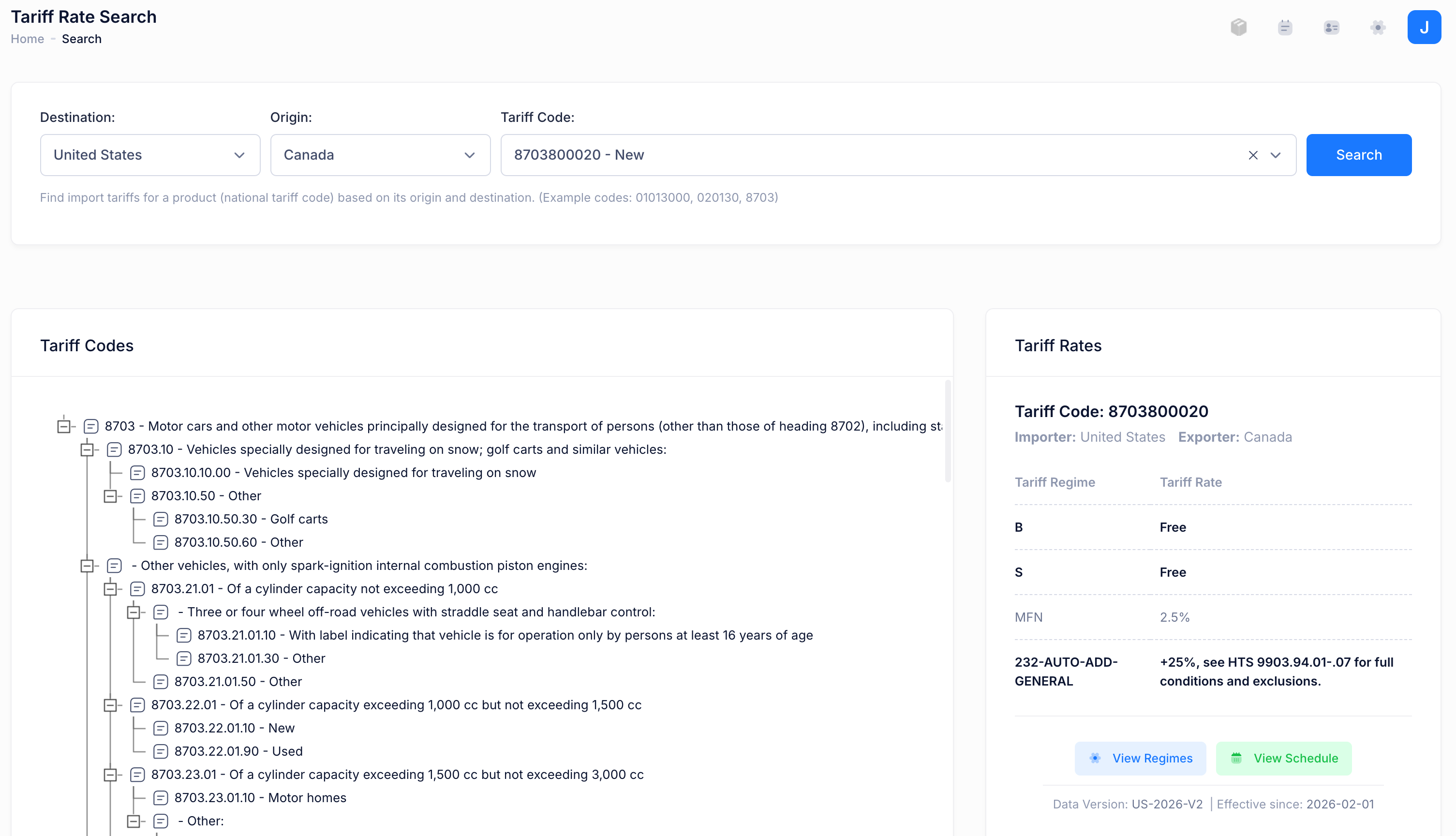Screen dimensions: 1456x836
Task: Collapse the 8703.10.50 Other node
Action: click(x=110, y=496)
